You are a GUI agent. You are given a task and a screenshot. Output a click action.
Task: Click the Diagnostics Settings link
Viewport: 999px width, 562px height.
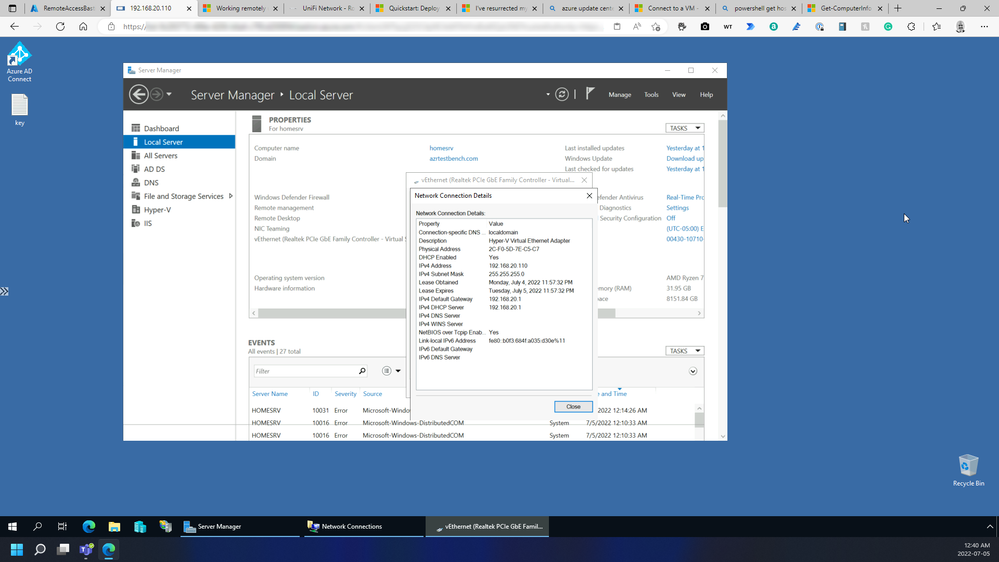677,208
